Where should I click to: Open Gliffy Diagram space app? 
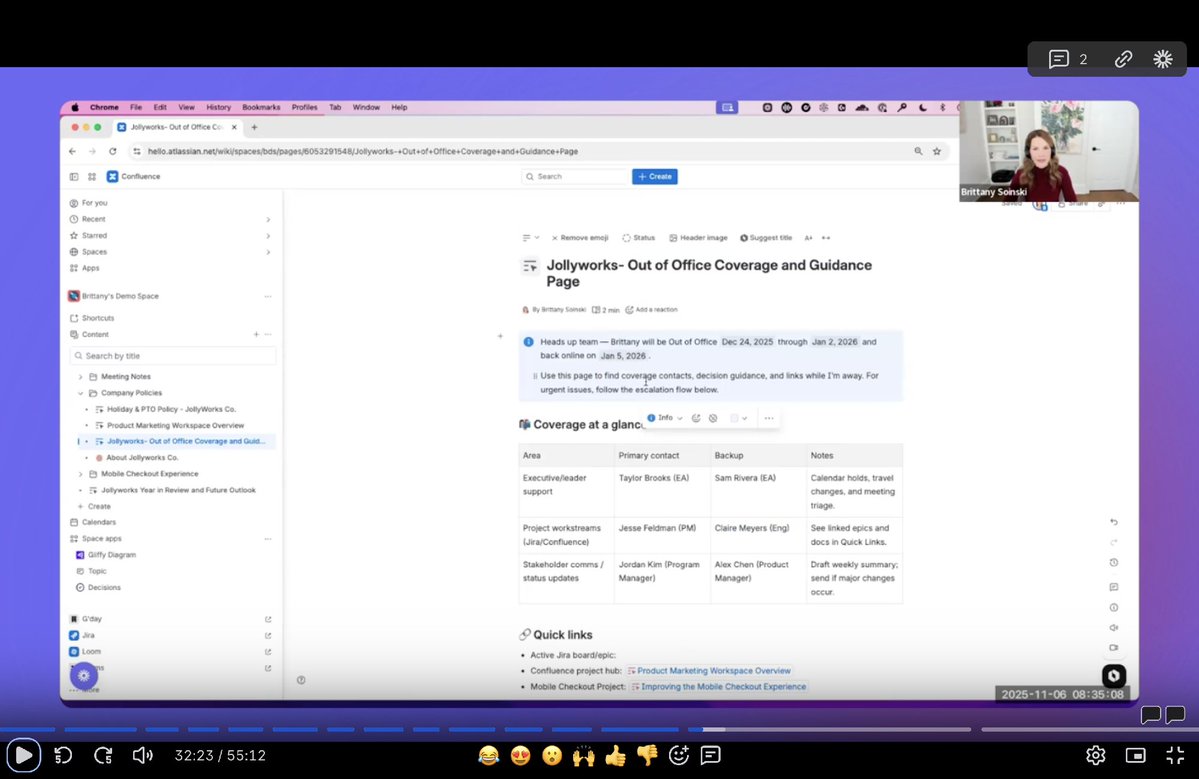pyautogui.click(x=111, y=555)
